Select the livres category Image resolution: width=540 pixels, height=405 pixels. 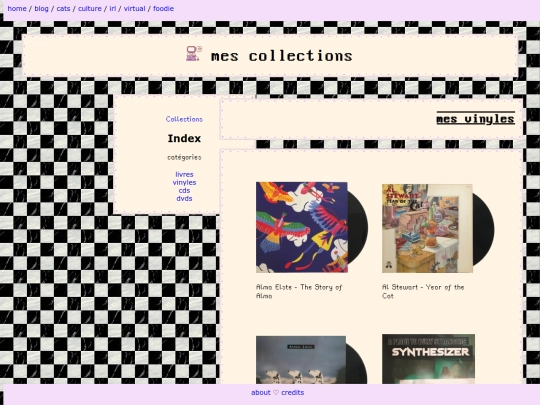click(184, 175)
